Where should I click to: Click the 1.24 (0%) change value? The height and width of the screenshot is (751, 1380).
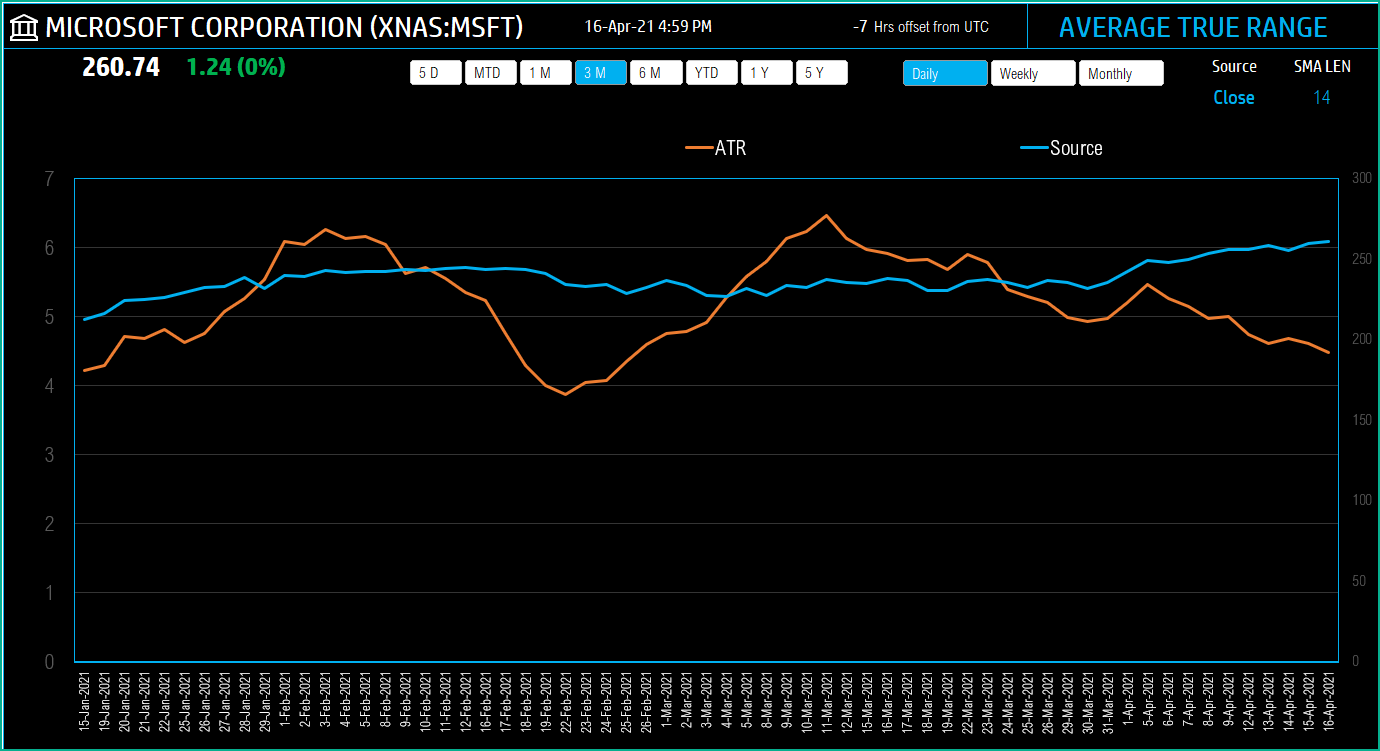point(236,68)
